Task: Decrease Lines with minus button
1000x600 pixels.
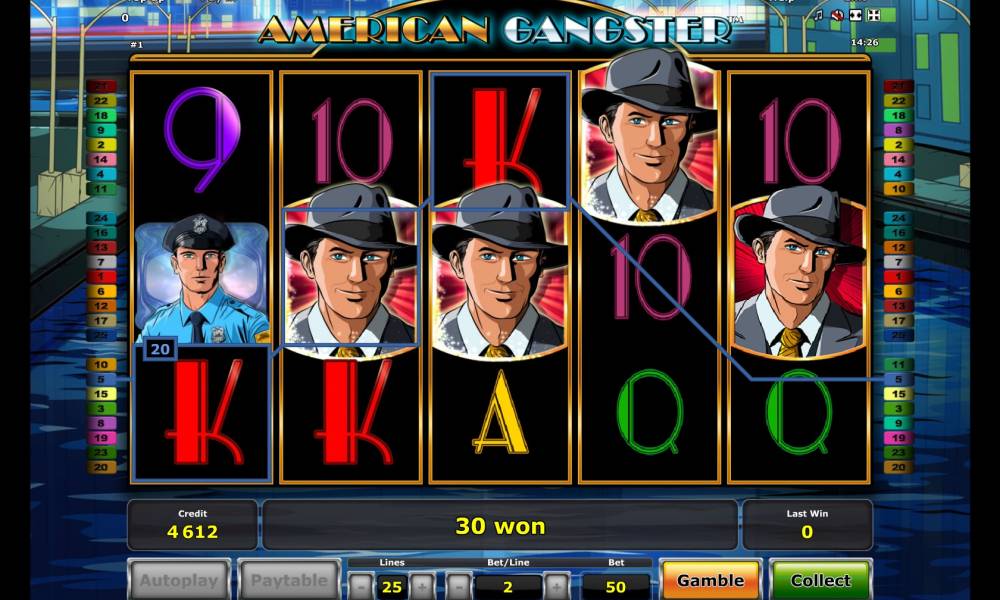Action: [362, 585]
